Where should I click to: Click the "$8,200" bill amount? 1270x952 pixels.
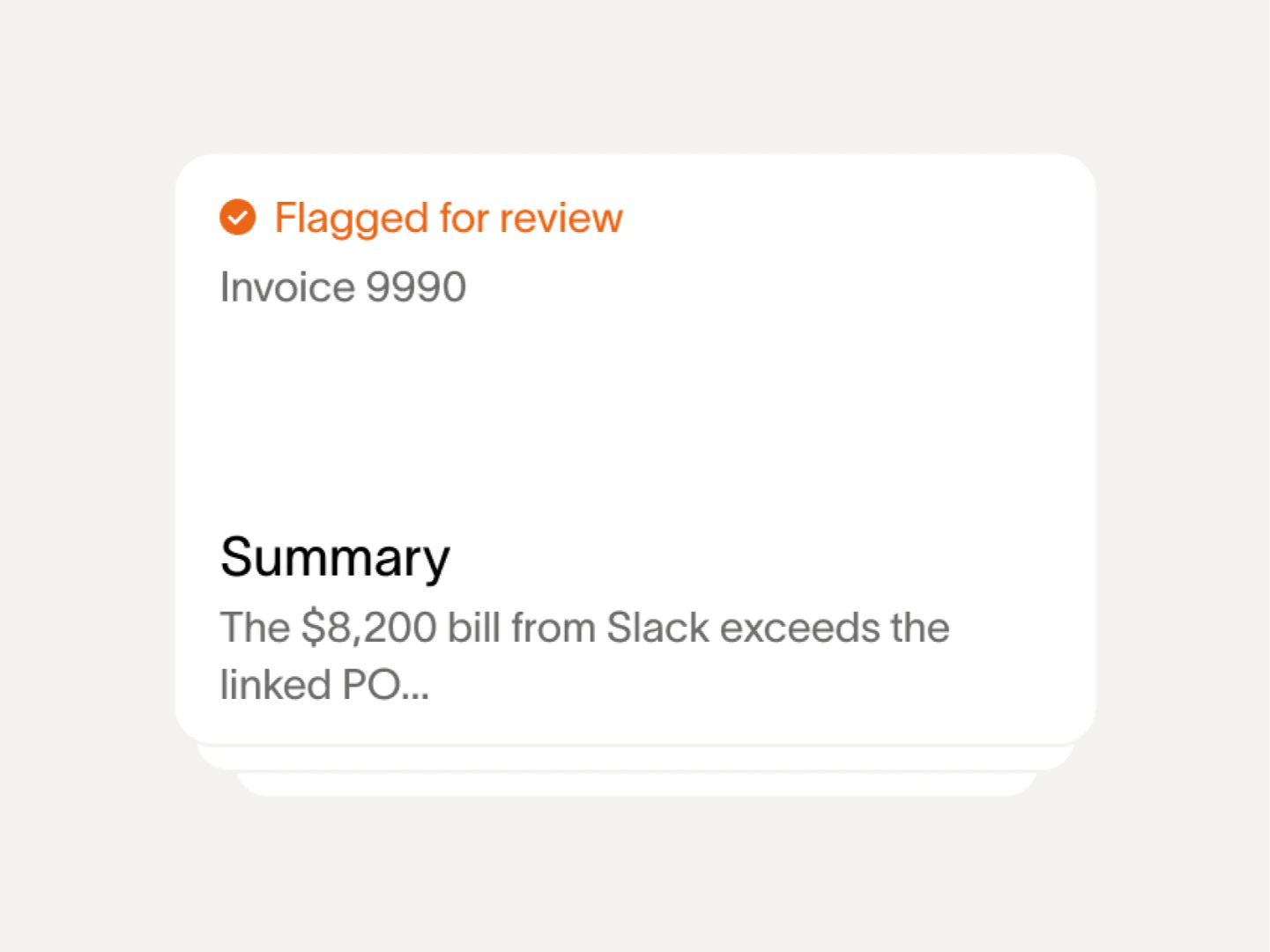368,628
